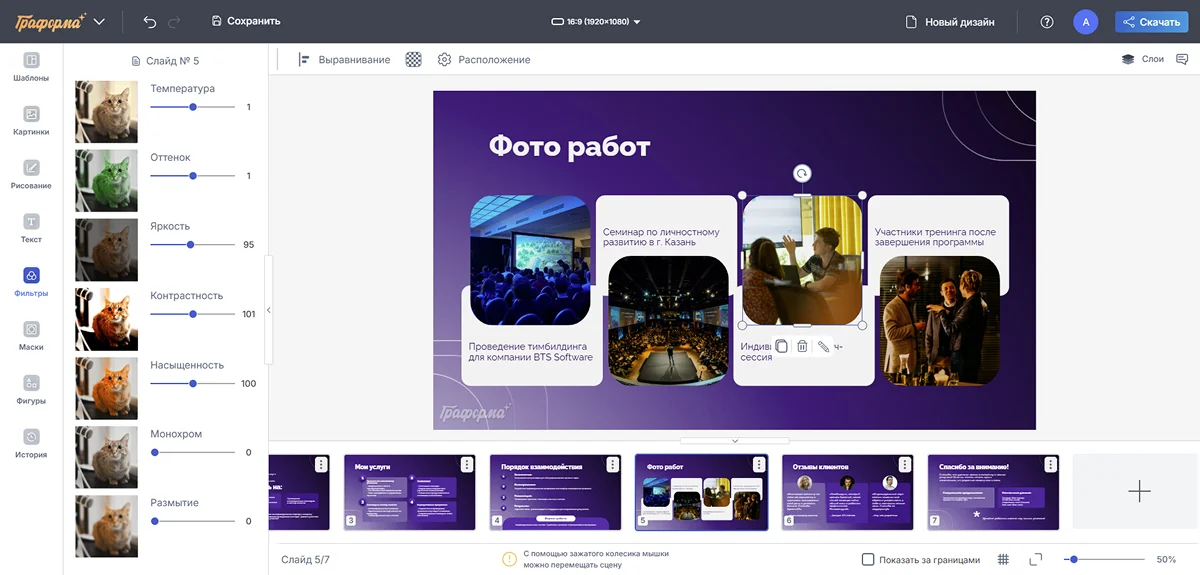Open the Фигуры shapes panel

[x=31, y=391]
